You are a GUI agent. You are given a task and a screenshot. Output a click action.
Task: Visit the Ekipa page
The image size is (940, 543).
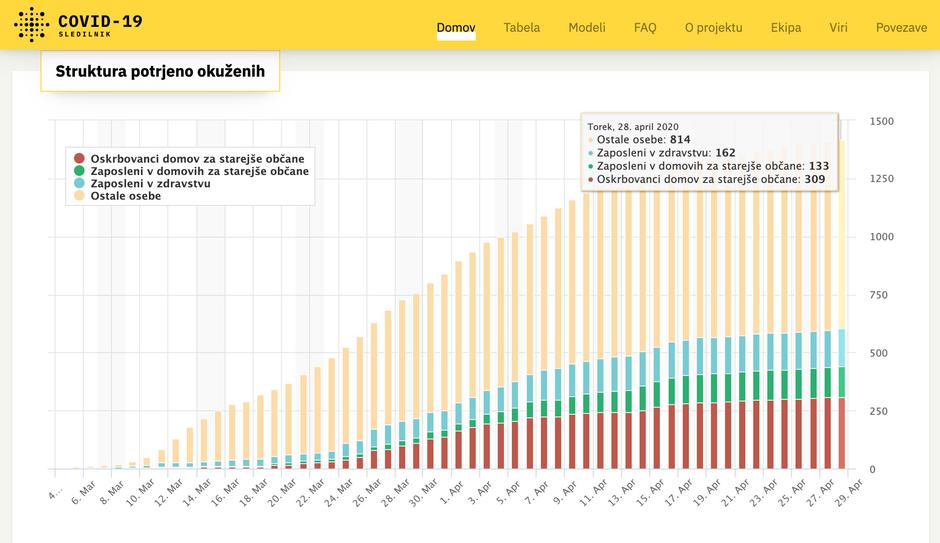click(785, 28)
